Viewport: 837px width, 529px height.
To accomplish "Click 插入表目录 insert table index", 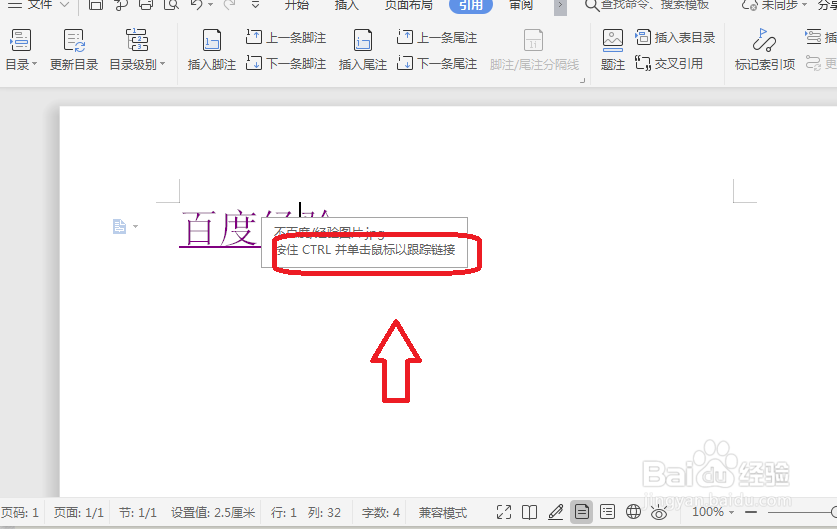I will (675, 37).
